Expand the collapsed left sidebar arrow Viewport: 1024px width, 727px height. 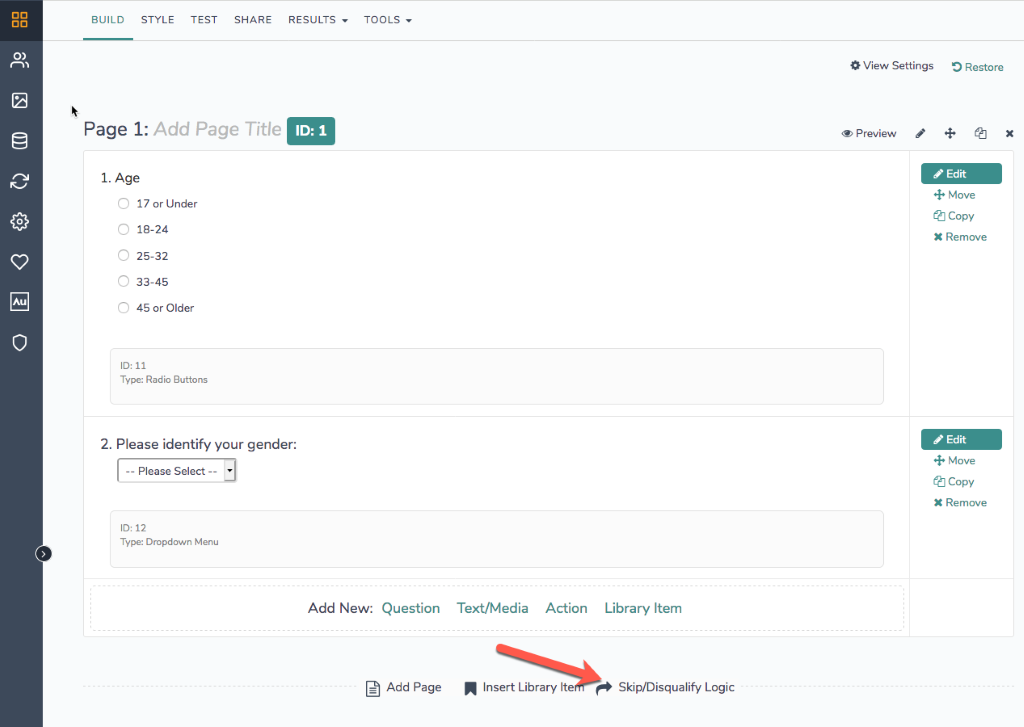(x=44, y=553)
